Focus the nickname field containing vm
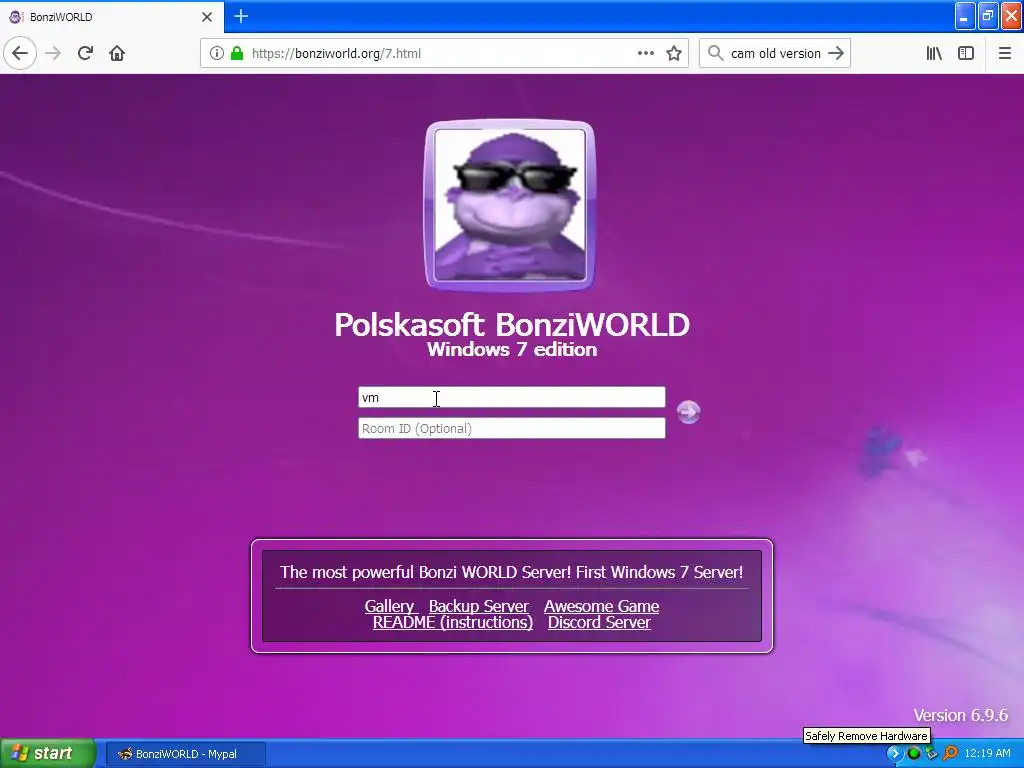 tap(511, 397)
